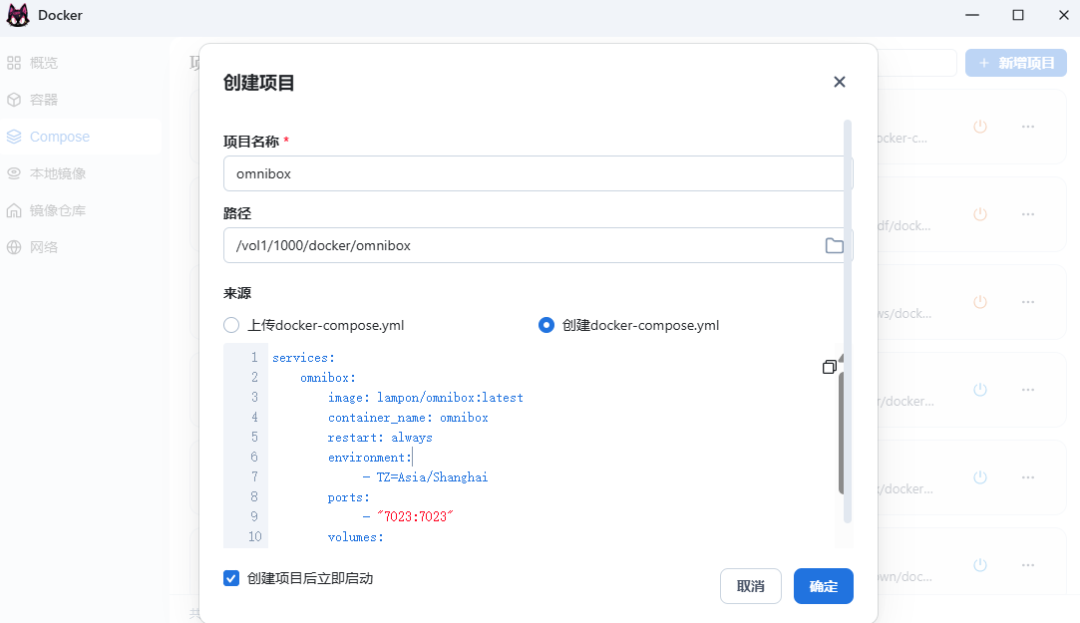This screenshot has height=623, width=1080.
Task: Click a power toggle on a running project
Action: 980,127
